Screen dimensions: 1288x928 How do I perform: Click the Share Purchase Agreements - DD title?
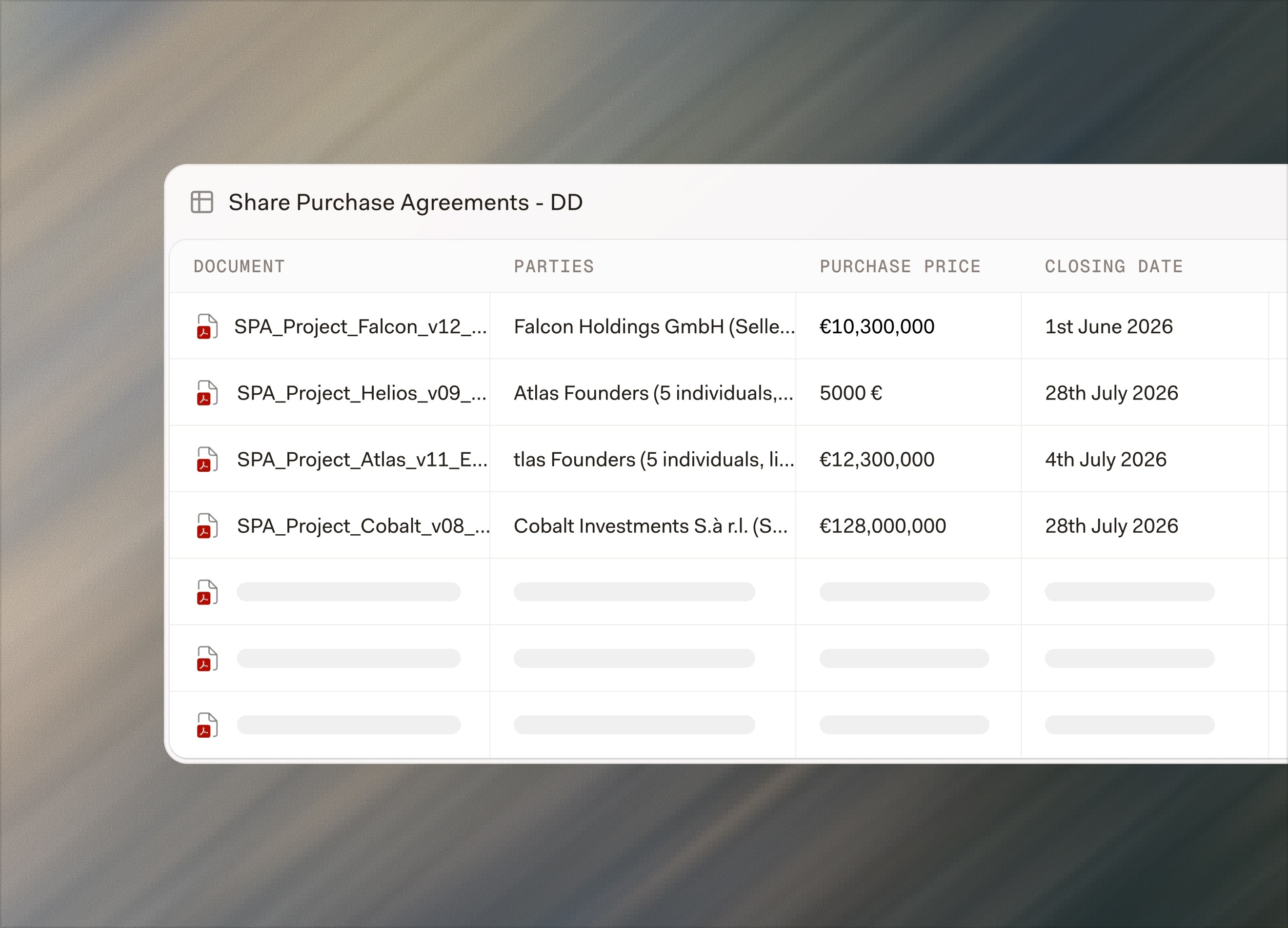[405, 203]
